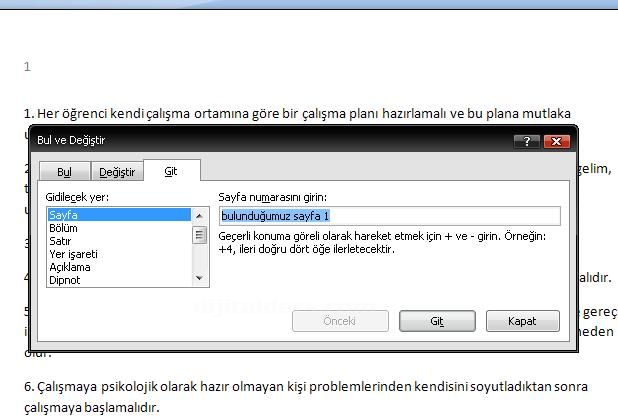The width and height of the screenshot is (618, 418).
Task: Switch to the Bul tab
Action: [65, 172]
